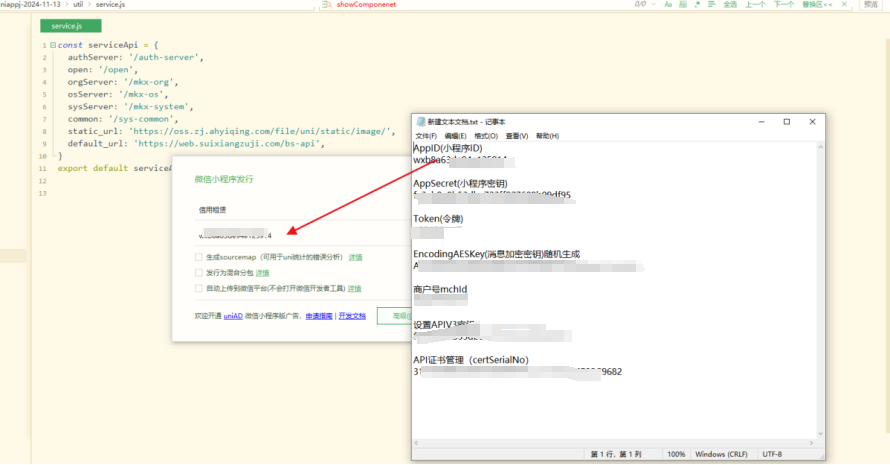Click 第1行, 第1列 in Notepad status bar

click(616, 454)
